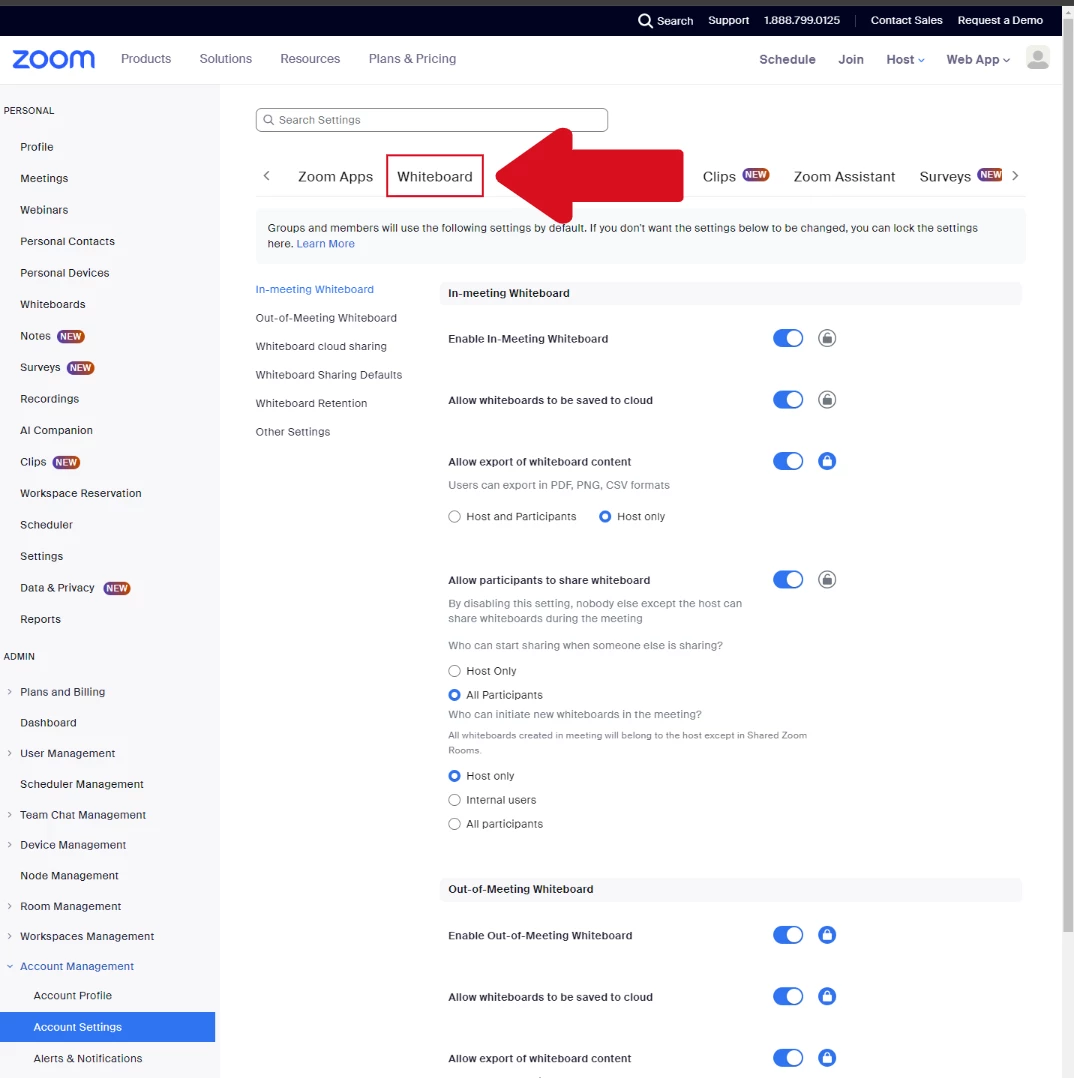Switch to Surveys settings tab
The height and width of the screenshot is (1078, 1074).
(945, 177)
